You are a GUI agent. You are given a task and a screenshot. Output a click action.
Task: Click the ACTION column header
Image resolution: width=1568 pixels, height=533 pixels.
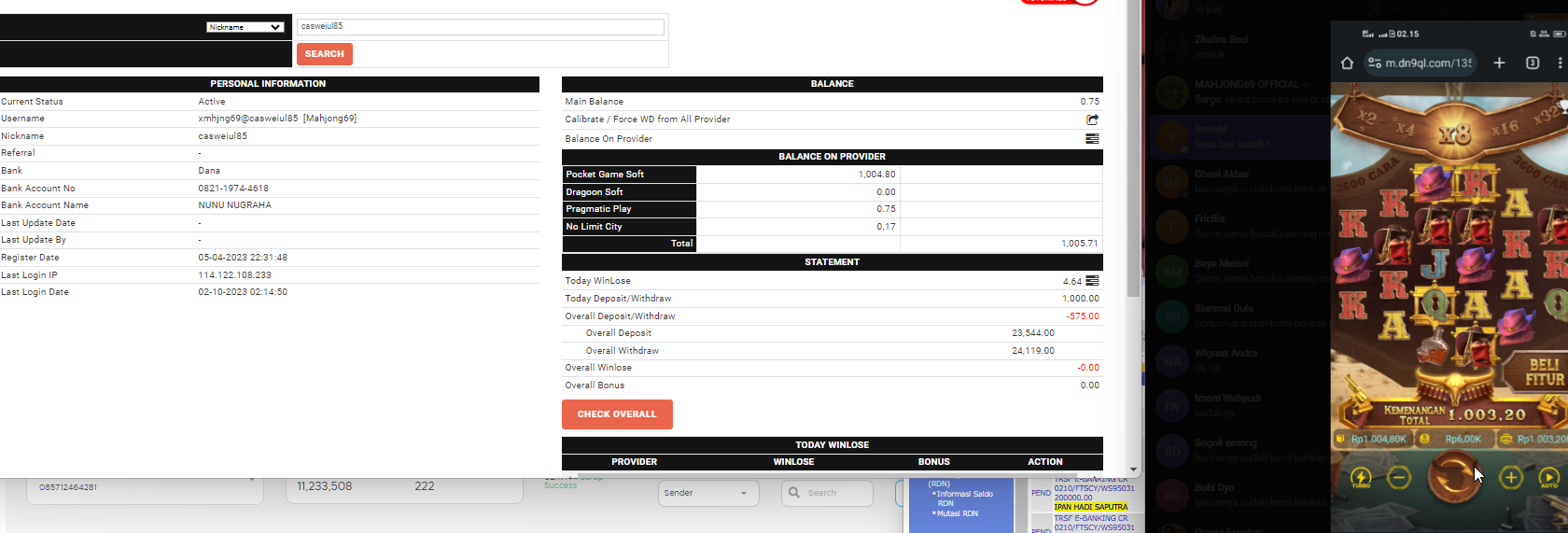1045,462
